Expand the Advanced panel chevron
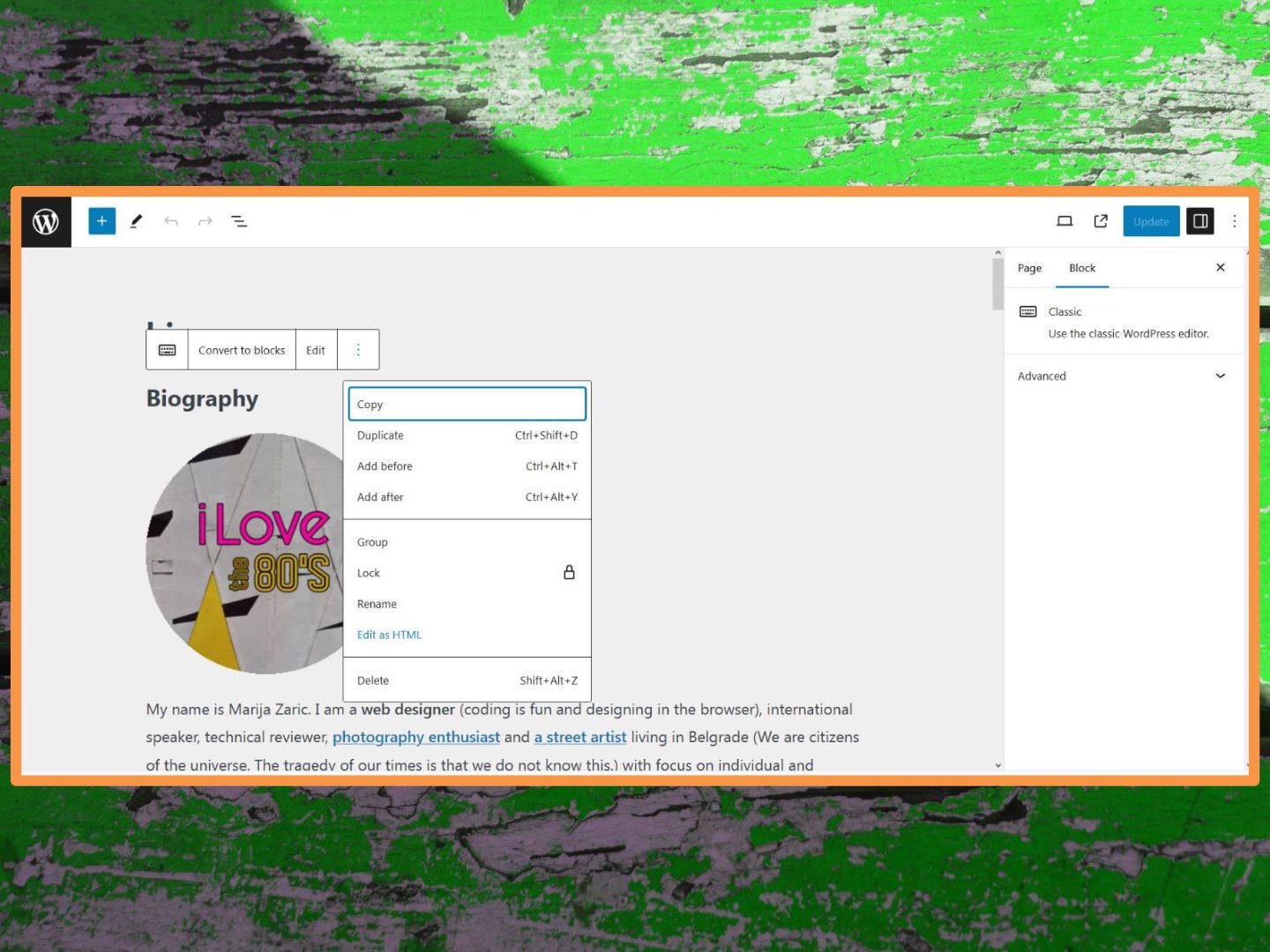Screen dimensions: 1270x952 (x=1221, y=376)
